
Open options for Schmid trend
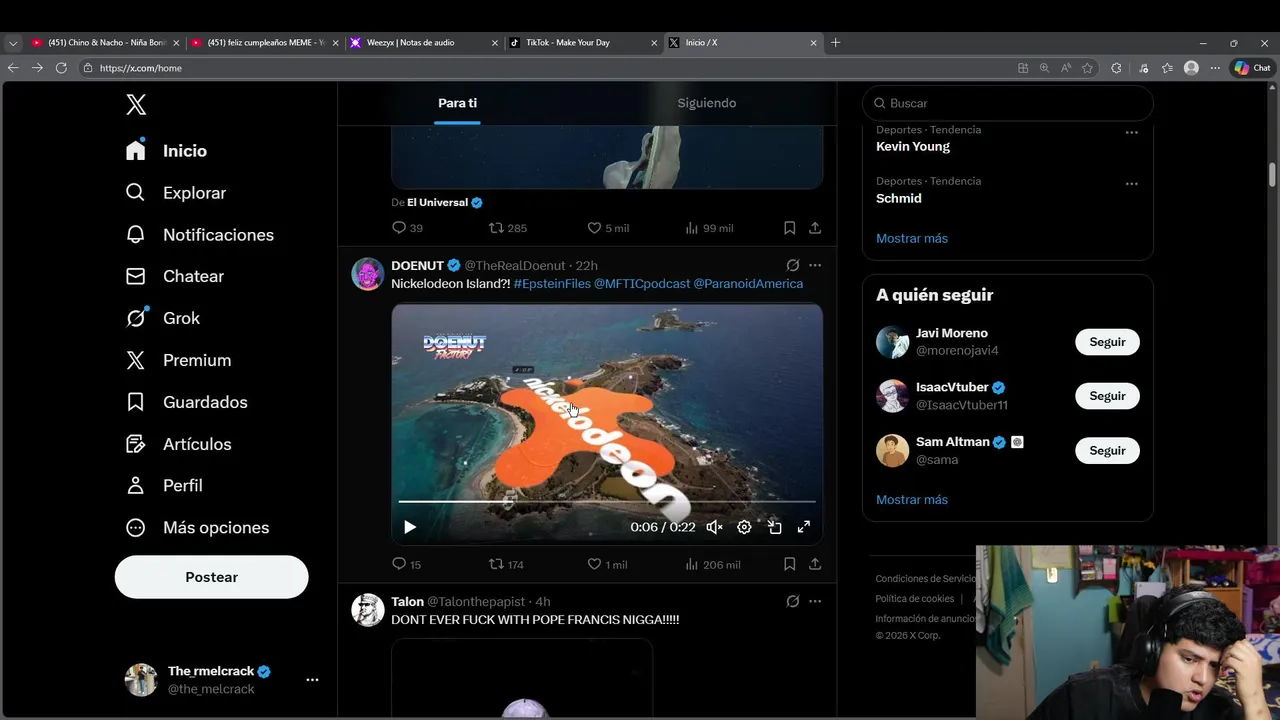(1131, 184)
